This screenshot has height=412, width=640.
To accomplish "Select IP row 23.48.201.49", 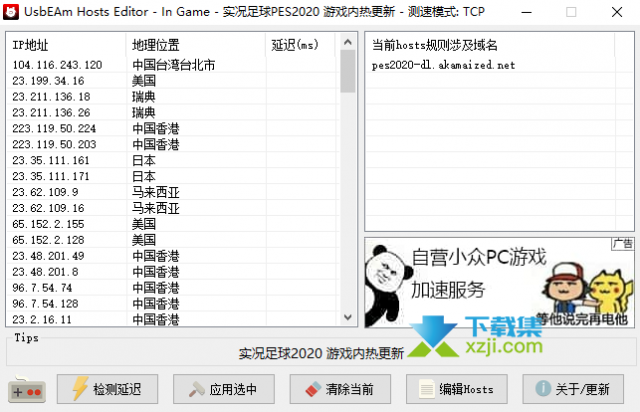I will click(x=173, y=256).
